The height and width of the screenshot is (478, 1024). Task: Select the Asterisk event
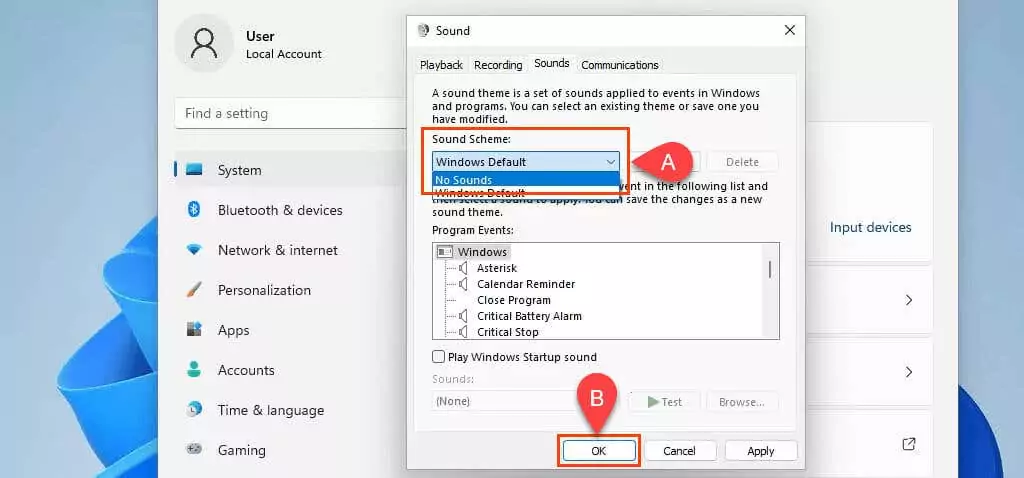pyautogui.click(x=497, y=268)
